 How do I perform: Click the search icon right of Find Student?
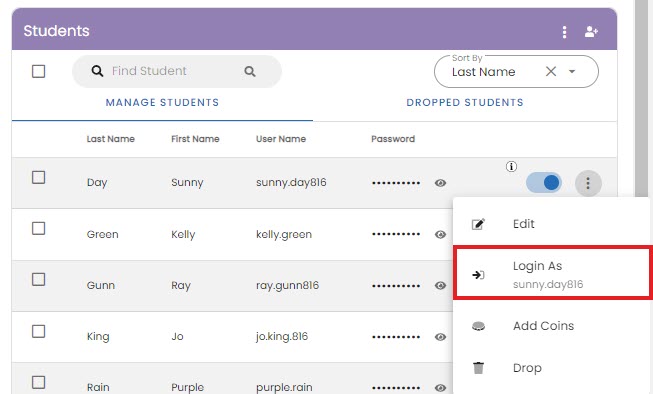(250, 71)
